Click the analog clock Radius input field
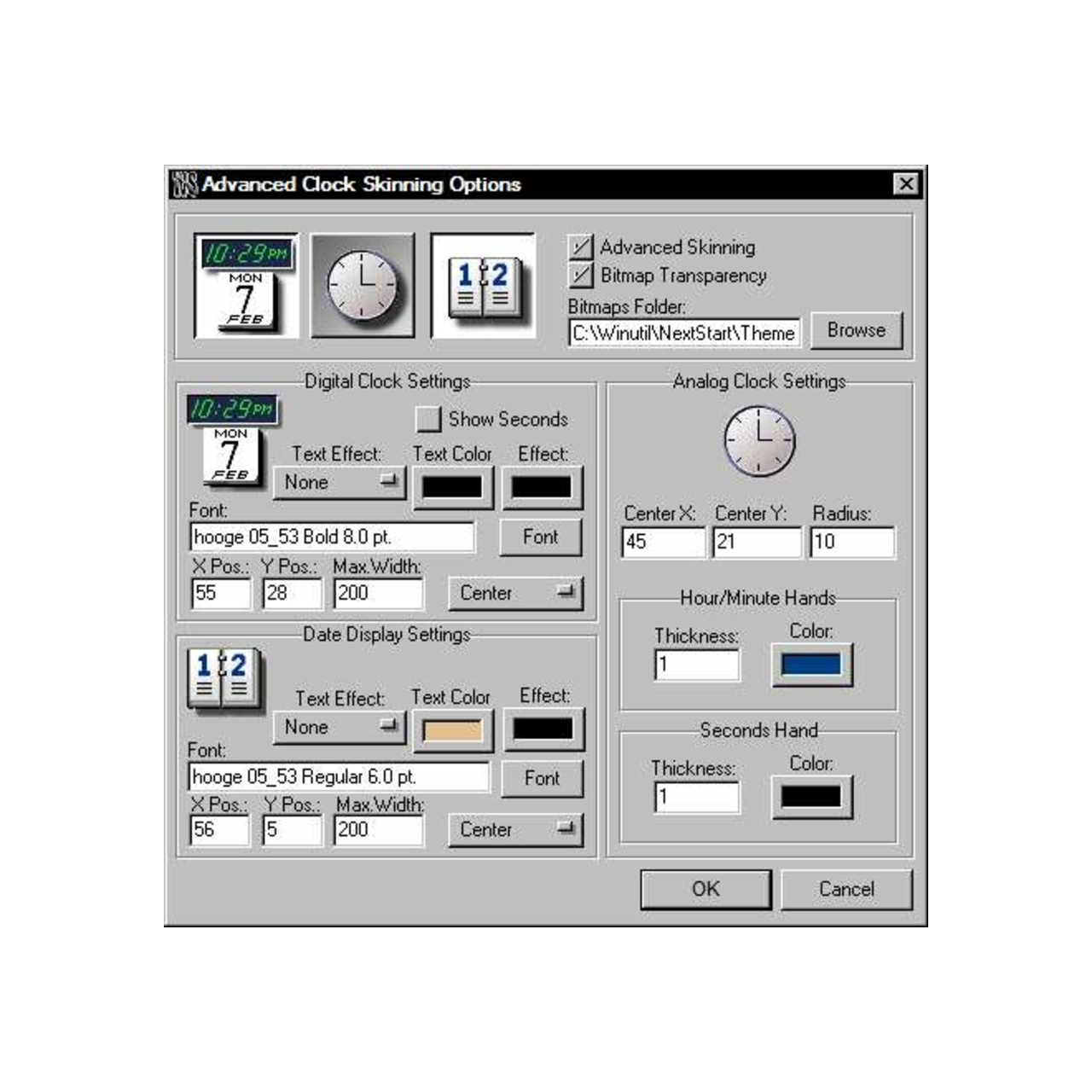The width and height of the screenshot is (1092, 1092). [x=851, y=542]
